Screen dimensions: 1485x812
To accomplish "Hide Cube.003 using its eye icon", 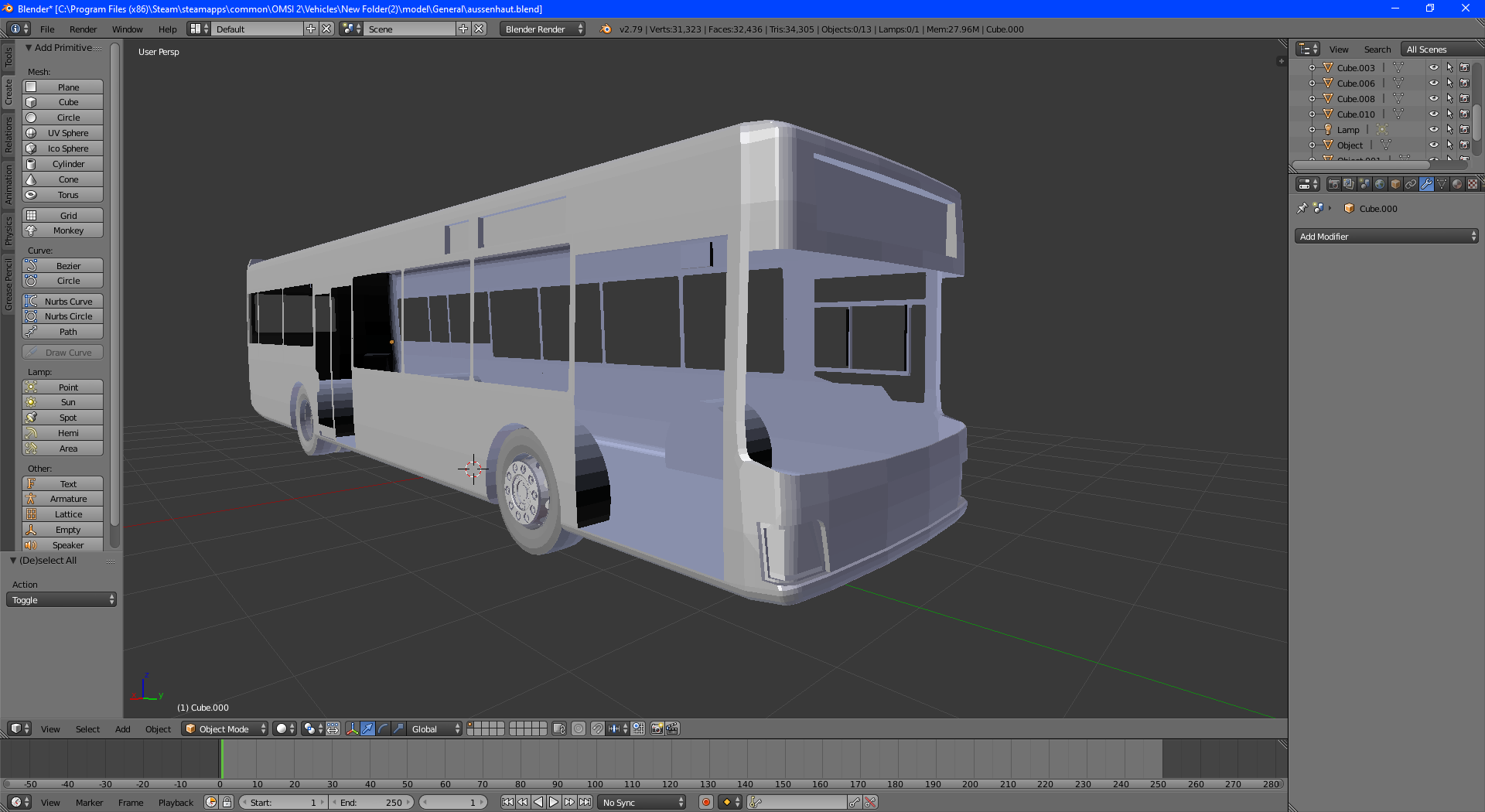I will (1433, 68).
